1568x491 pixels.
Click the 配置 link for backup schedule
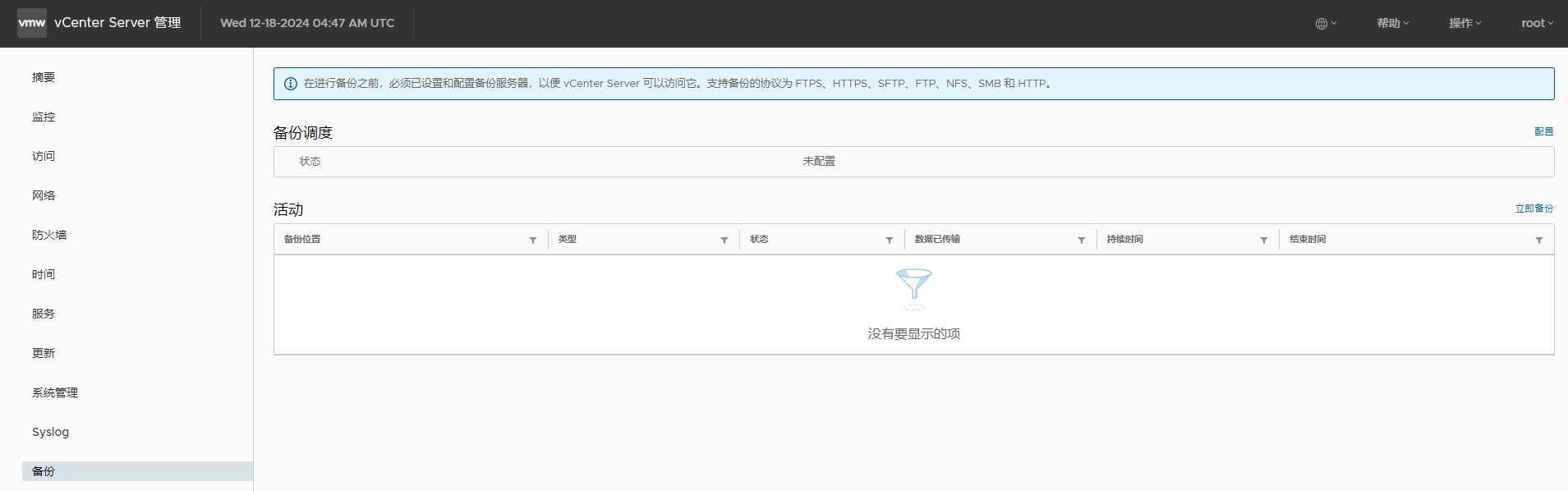coord(1543,131)
